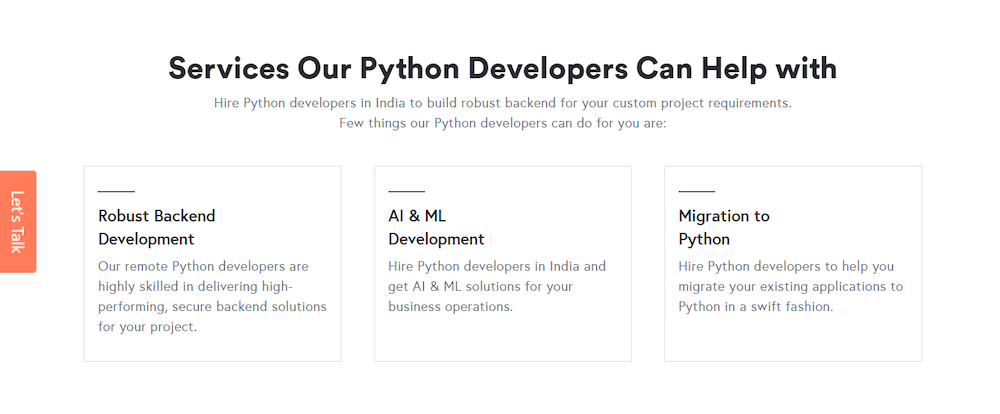Click the main heading Services Our Python Developers Can Help with
Image resolution: width=1000 pixels, height=414 pixels.
(x=503, y=68)
